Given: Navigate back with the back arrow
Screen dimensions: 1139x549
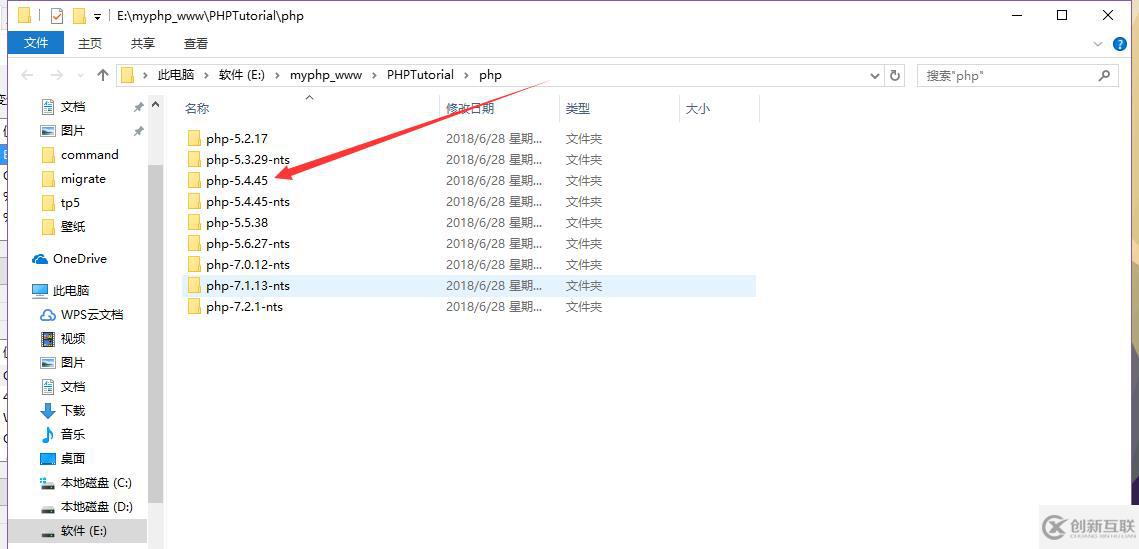Looking at the screenshot, I should (28, 75).
